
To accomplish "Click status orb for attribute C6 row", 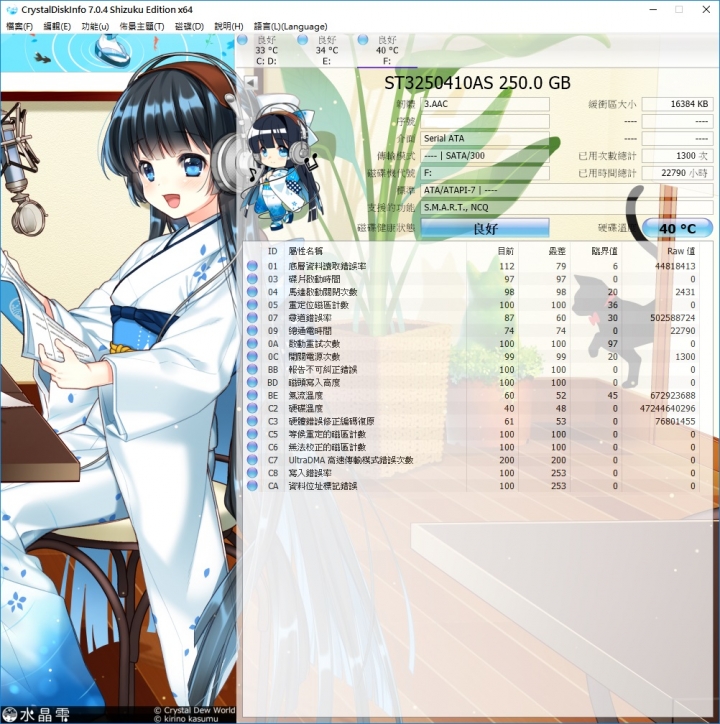I will coord(252,447).
